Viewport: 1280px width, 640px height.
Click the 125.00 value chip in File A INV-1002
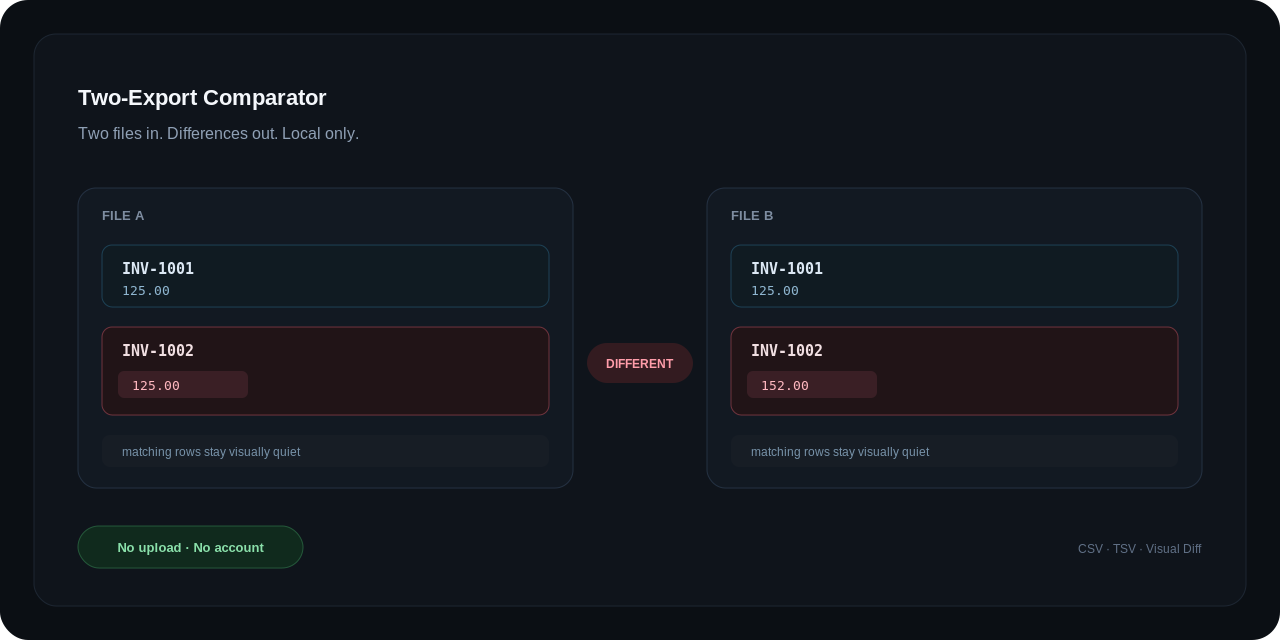click(x=183, y=385)
